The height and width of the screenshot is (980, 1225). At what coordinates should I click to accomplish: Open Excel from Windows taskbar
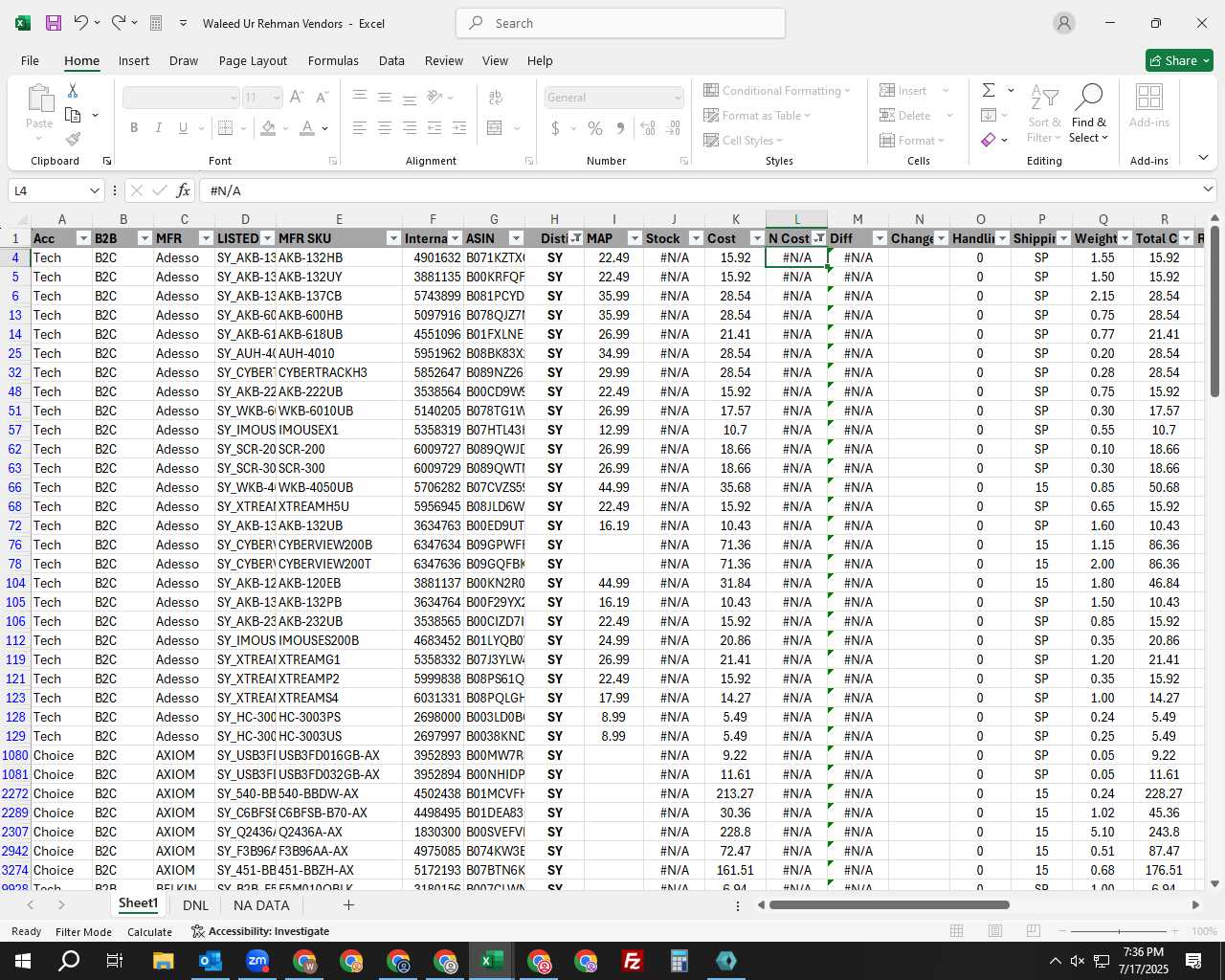coord(492,961)
